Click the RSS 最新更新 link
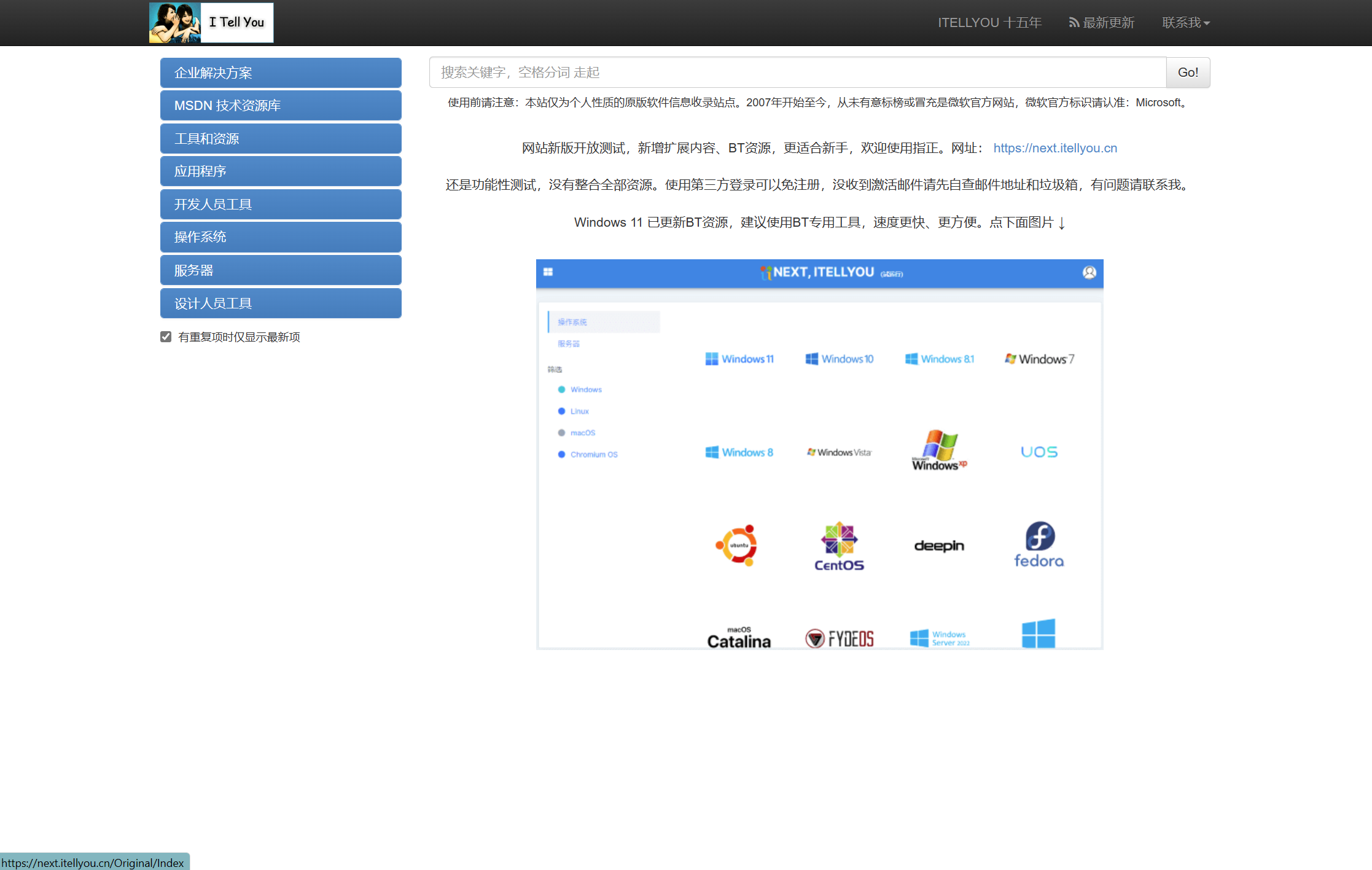This screenshot has height=870, width=1372. pyautogui.click(x=1101, y=23)
